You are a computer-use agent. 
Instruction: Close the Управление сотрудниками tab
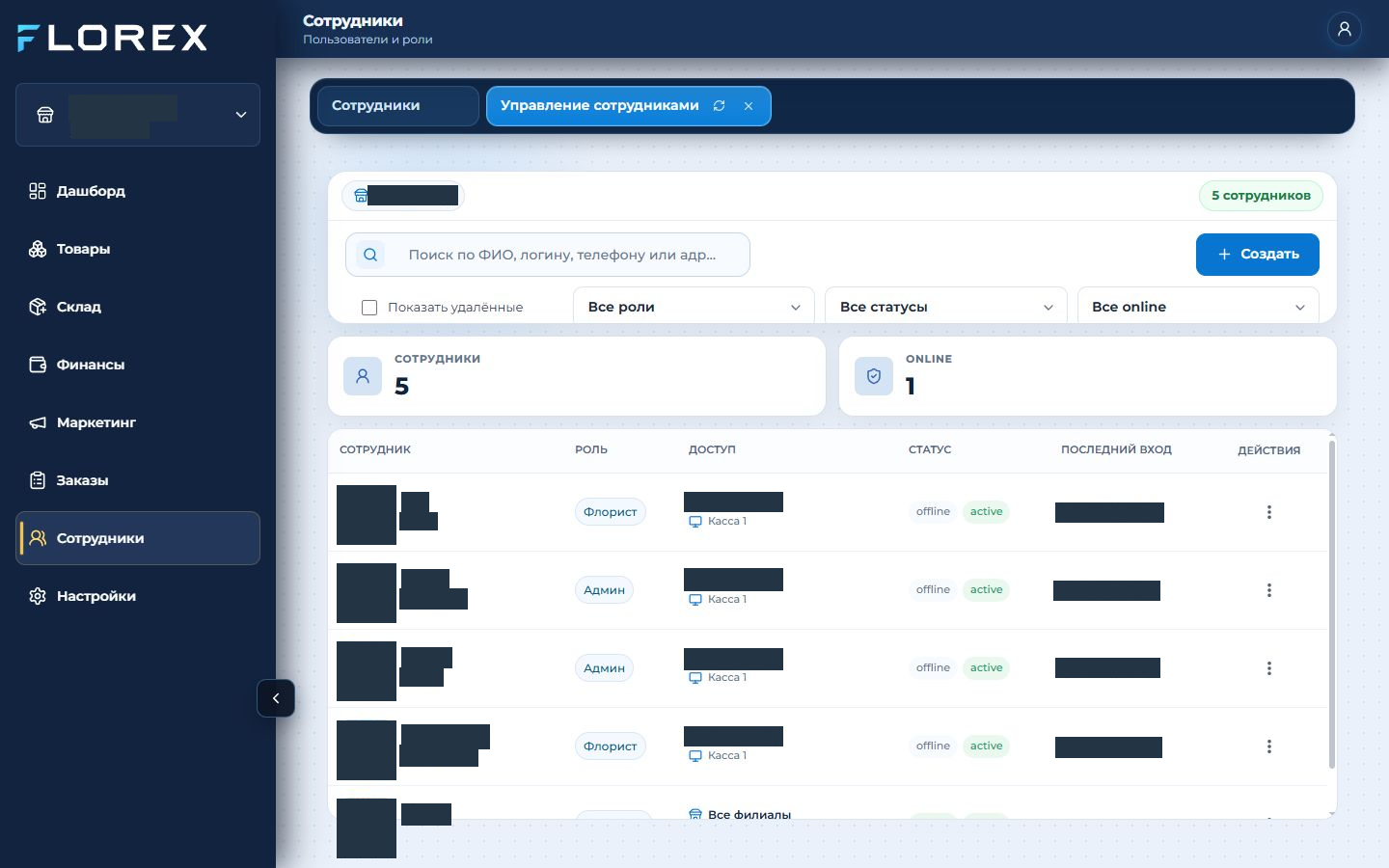tap(749, 106)
